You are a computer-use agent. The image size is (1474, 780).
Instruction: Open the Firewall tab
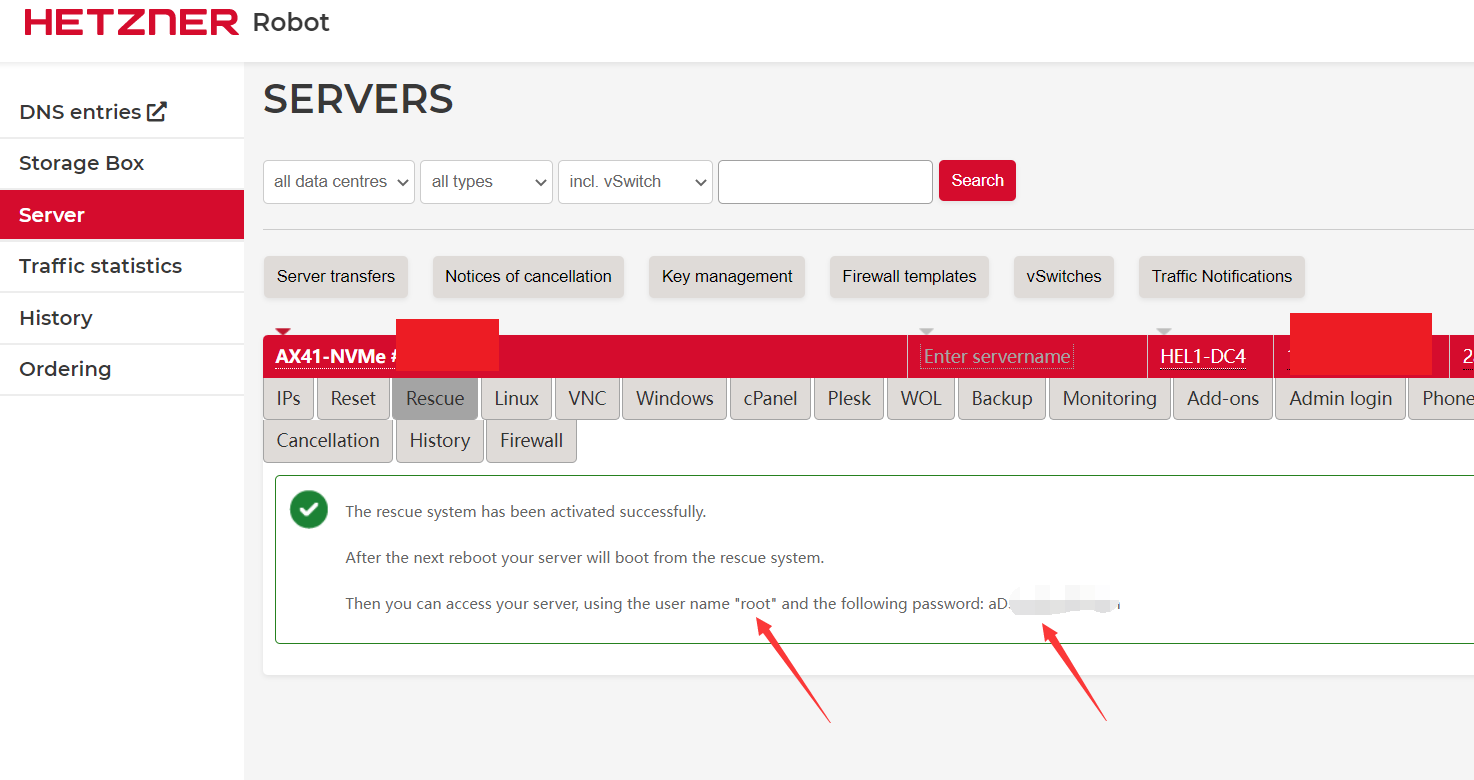[x=532, y=441]
